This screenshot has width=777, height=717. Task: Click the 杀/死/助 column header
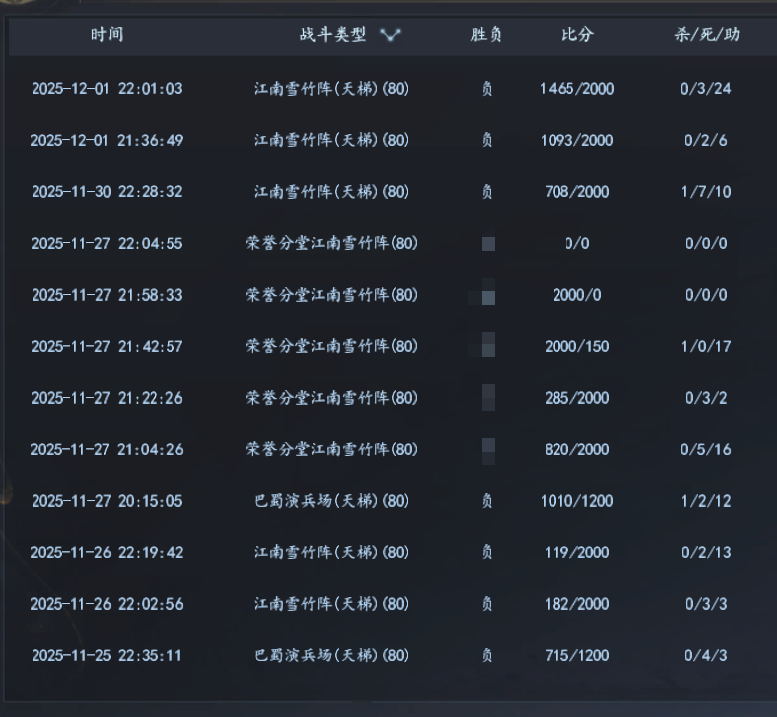point(707,35)
